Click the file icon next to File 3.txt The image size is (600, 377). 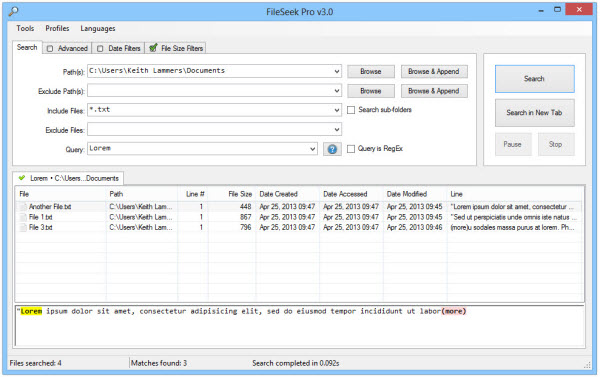tap(23, 227)
